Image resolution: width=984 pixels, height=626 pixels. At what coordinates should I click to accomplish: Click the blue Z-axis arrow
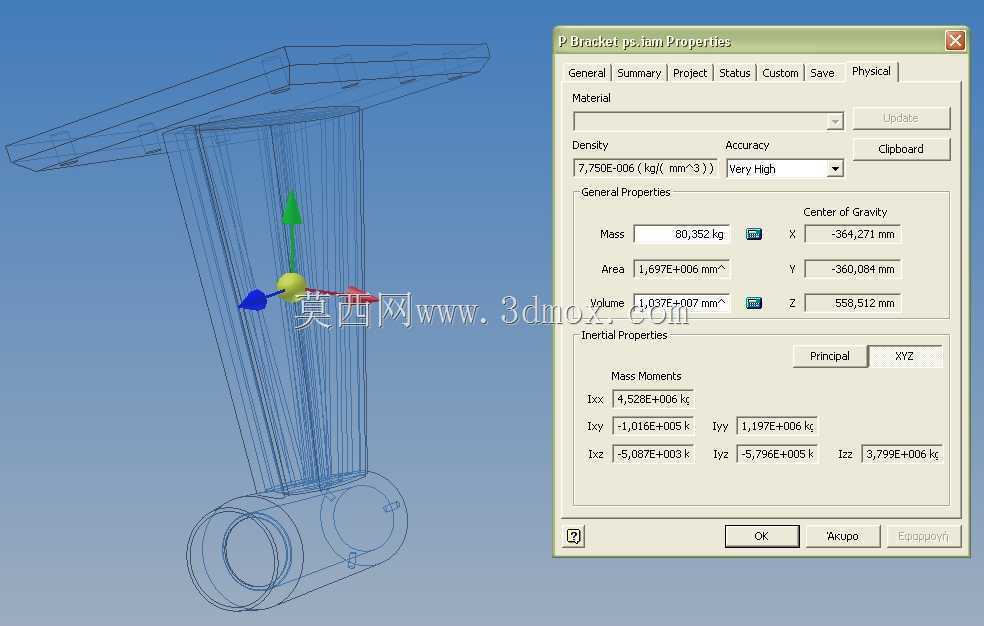[254, 300]
